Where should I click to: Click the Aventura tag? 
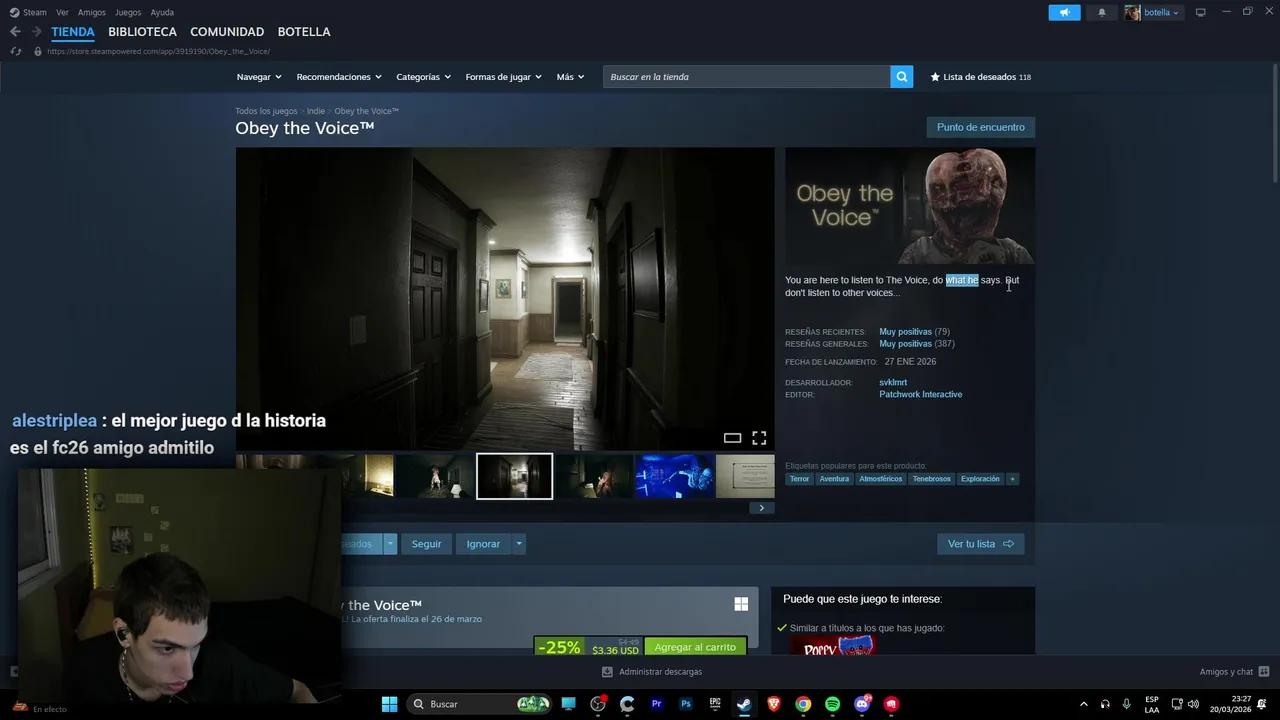[x=834, y=479]
